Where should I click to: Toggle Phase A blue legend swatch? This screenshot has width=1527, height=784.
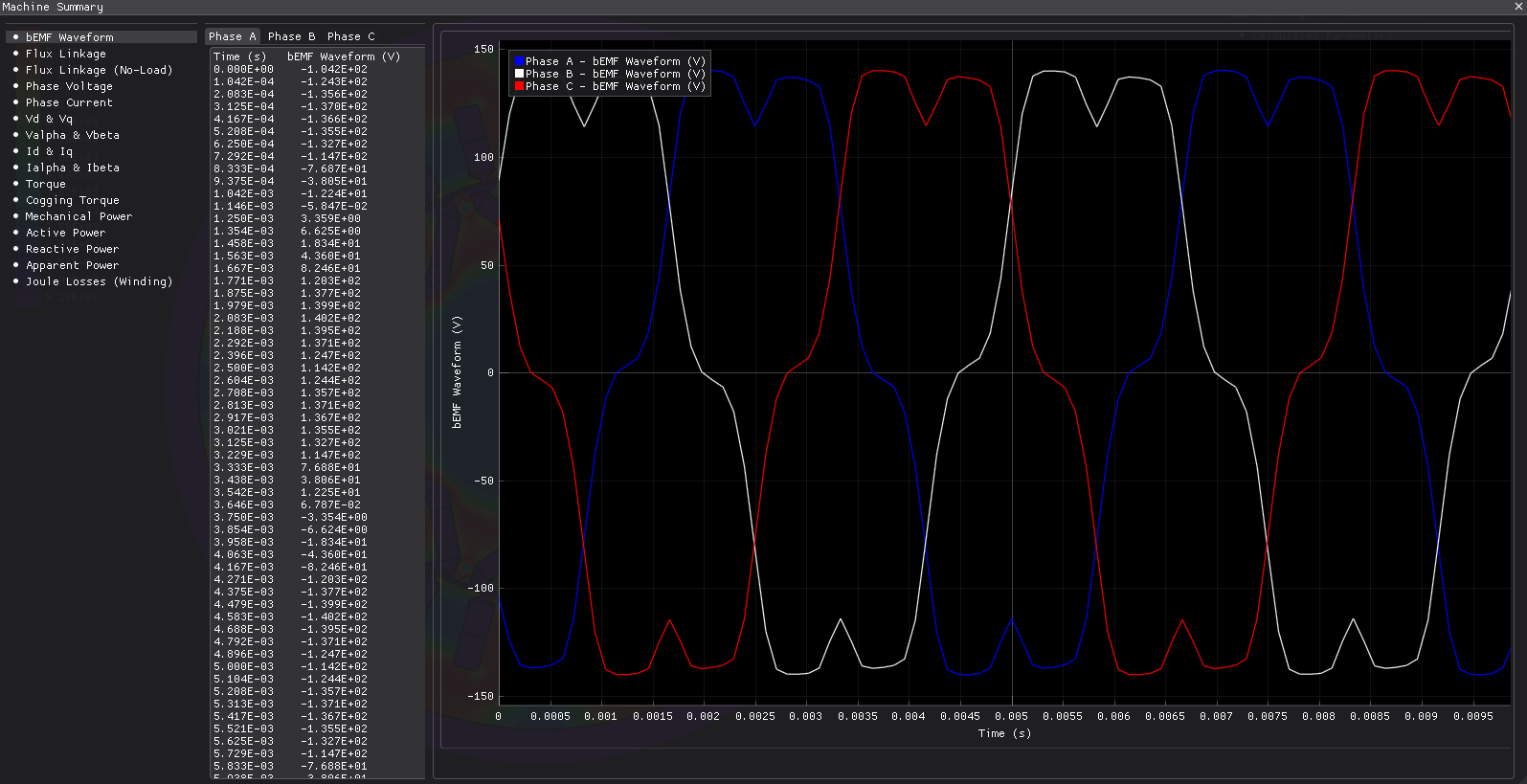[519, 61]
